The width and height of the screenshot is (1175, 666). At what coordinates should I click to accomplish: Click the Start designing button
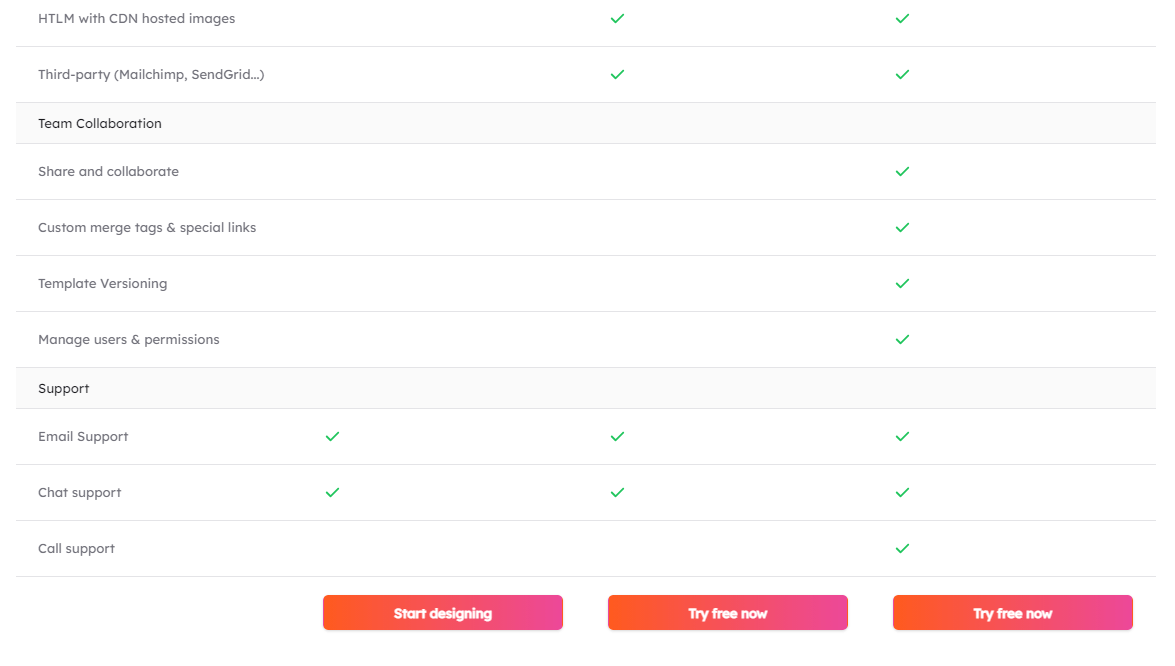tap(442, 612)
